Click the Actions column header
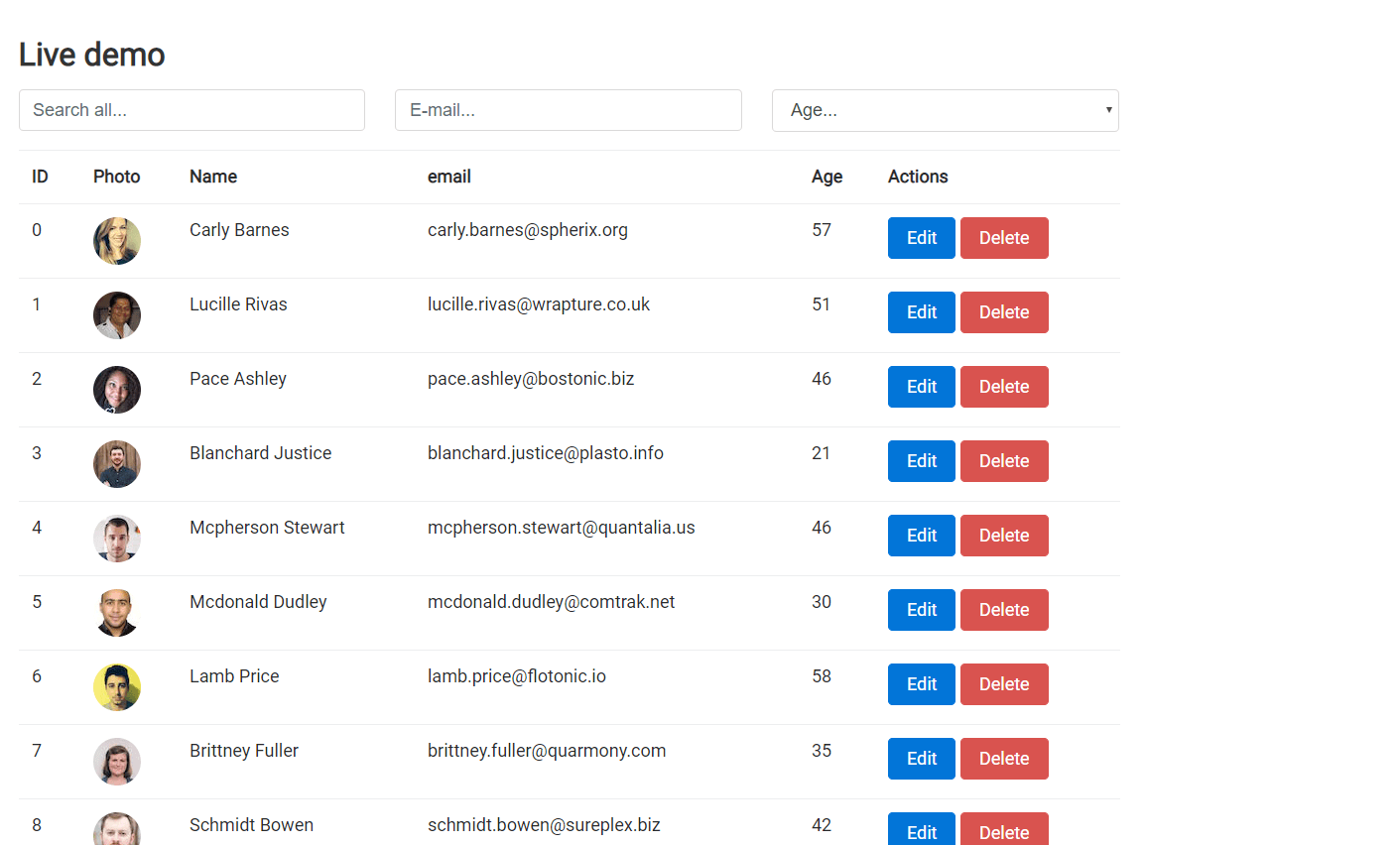The height and width of the screenshot is (845, 1400). (x=918, y=177)
